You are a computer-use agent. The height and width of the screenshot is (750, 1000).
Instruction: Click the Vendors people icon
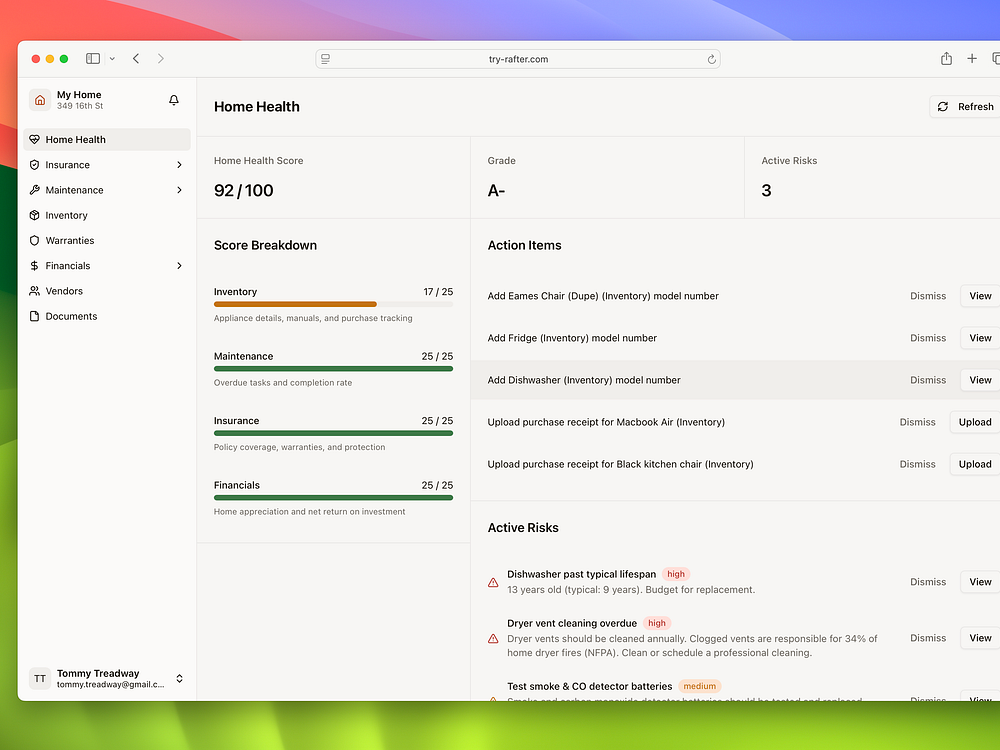click(x=34, y=291)
